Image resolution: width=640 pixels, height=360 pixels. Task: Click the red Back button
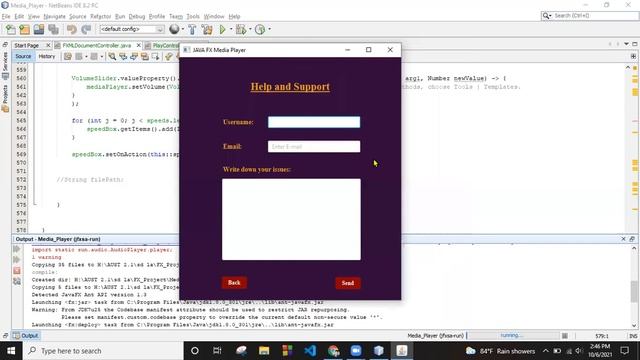(234, 282)
